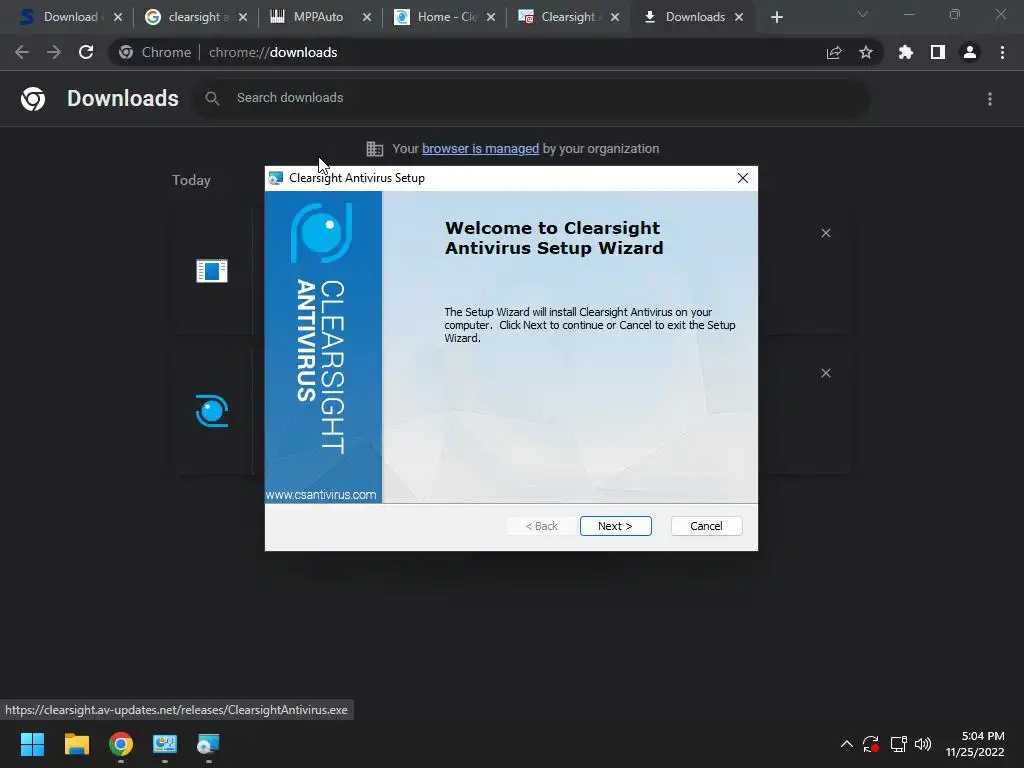Open the Chrome profile icon

[x=969, y=52]
